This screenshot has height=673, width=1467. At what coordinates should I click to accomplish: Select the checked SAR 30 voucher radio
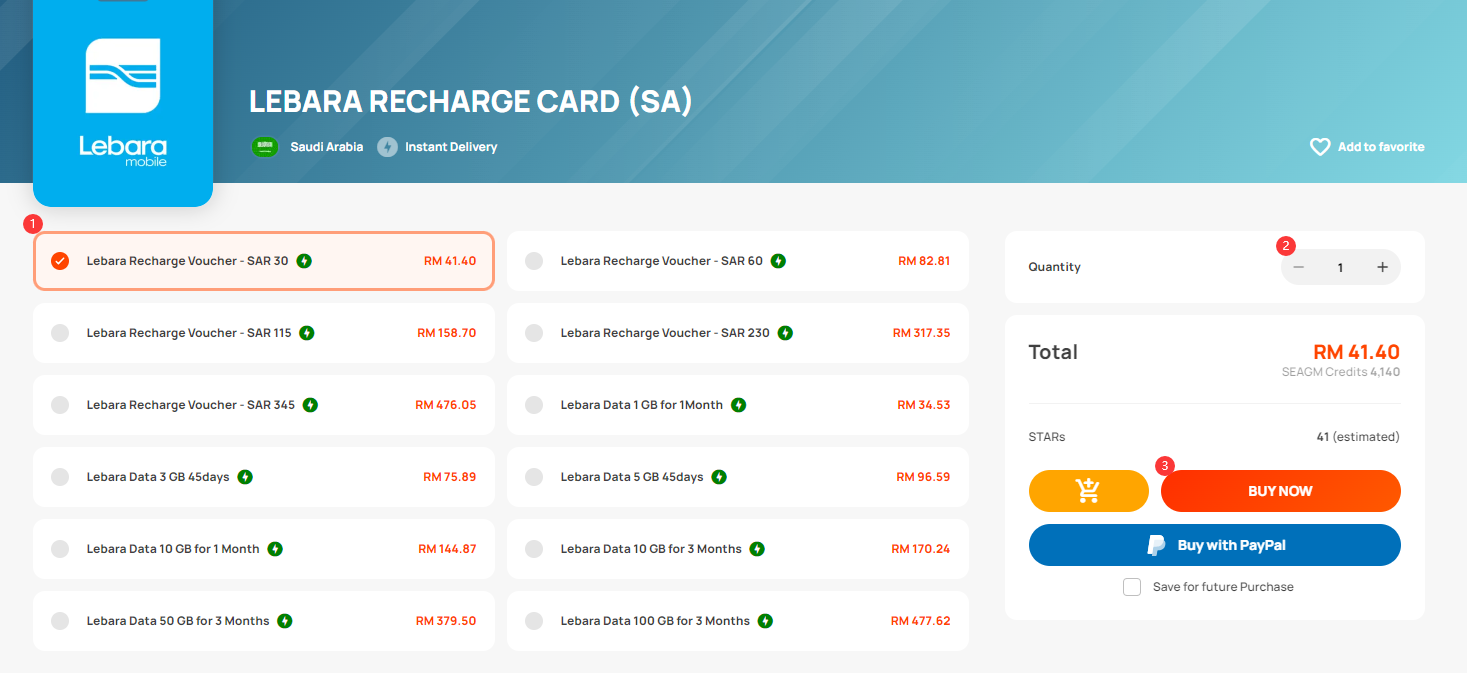pyautogui.click(x=60, y=261)
